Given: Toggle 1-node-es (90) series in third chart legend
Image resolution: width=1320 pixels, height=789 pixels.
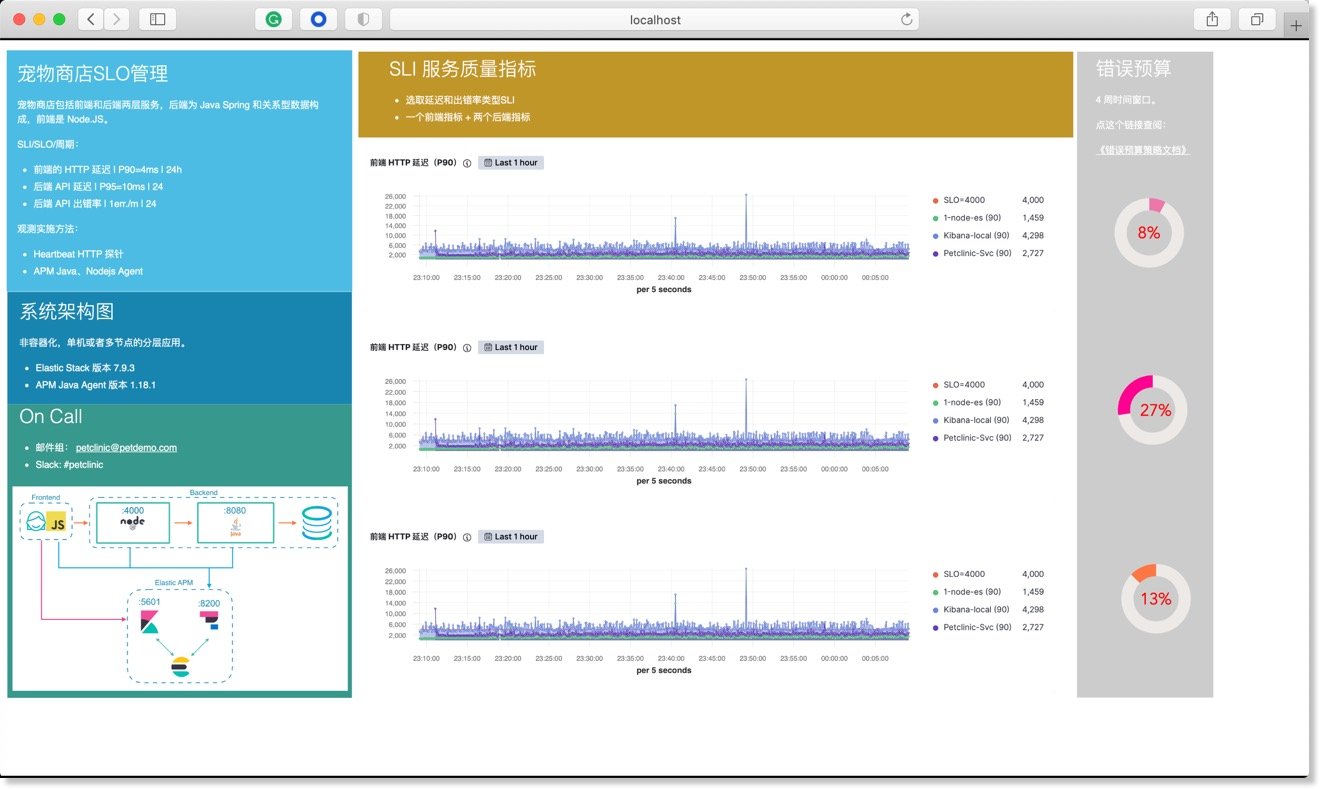Looking at the screenshot, I should pos(972,592).
